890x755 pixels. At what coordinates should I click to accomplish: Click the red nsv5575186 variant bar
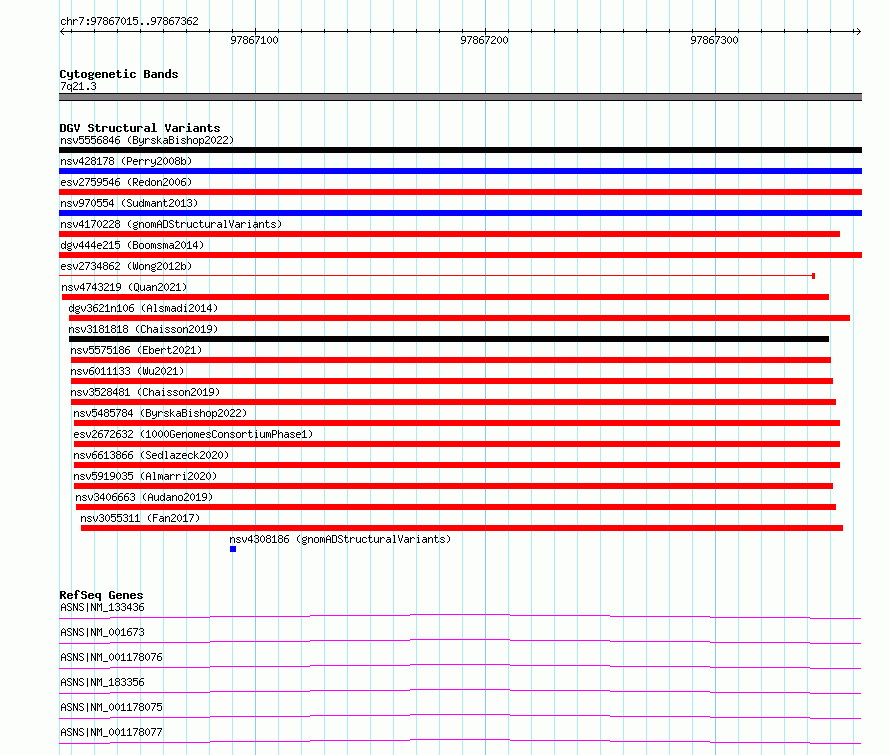pyautogui.click(x=451, y=360)
